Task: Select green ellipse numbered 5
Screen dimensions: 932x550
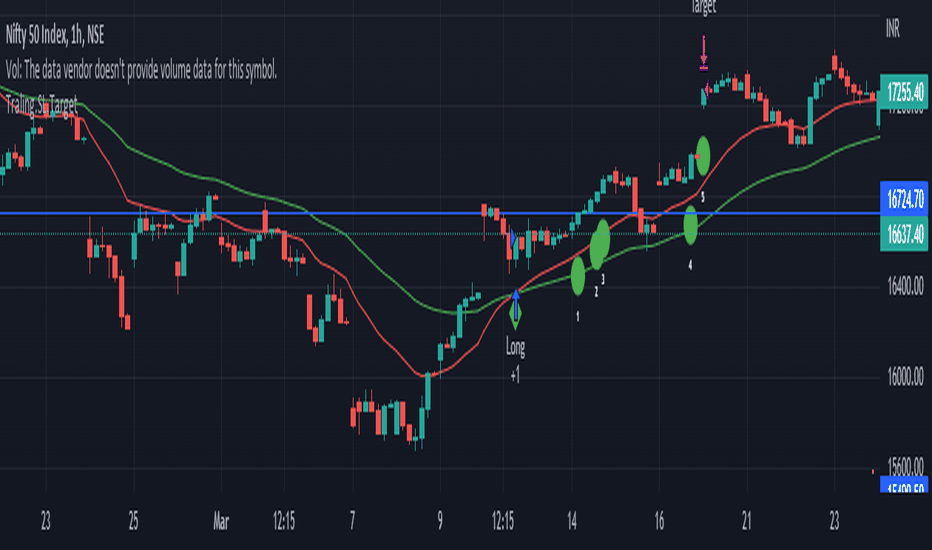Action: (703, 156)
